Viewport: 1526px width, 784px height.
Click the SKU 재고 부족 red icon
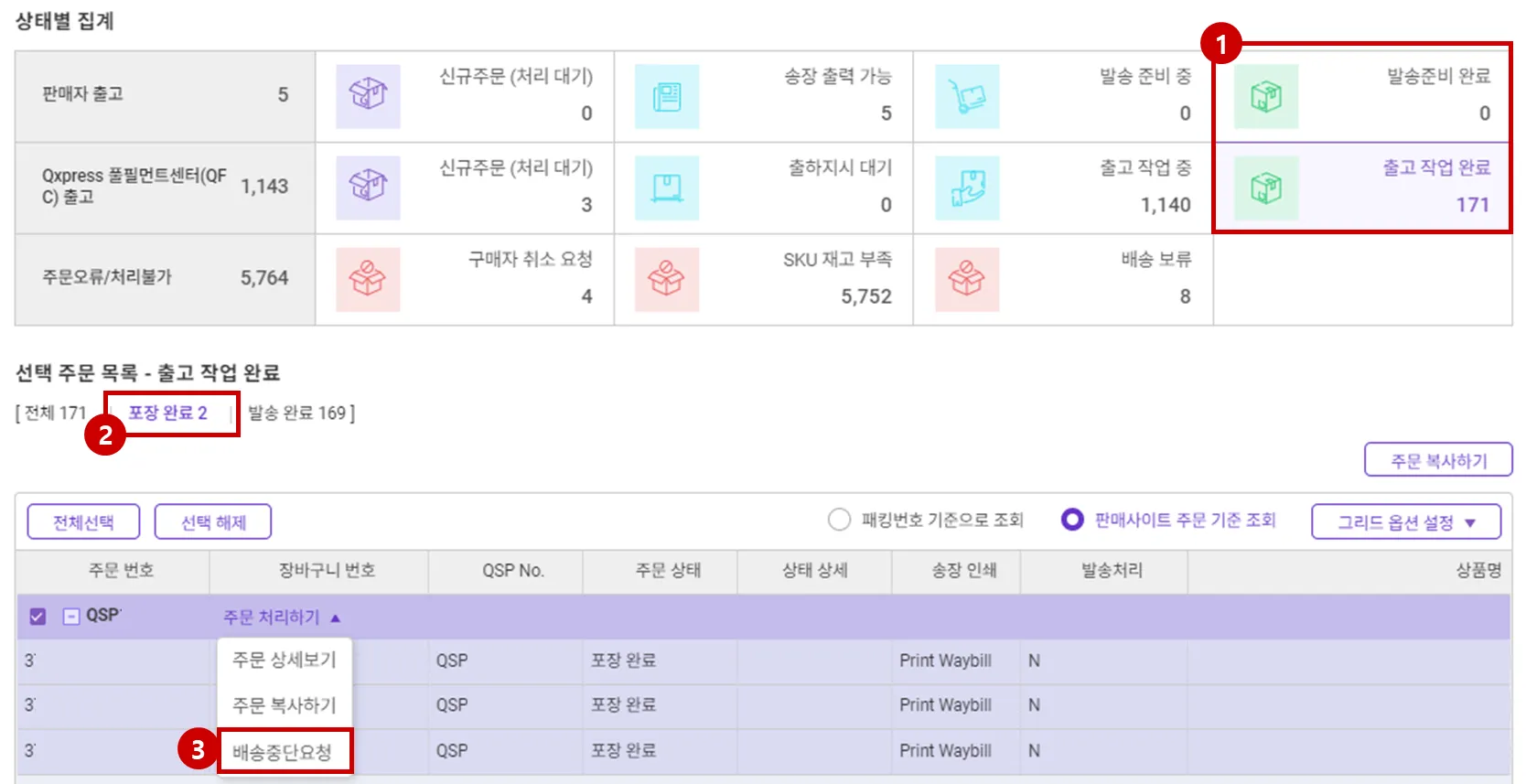click(667, 279)
